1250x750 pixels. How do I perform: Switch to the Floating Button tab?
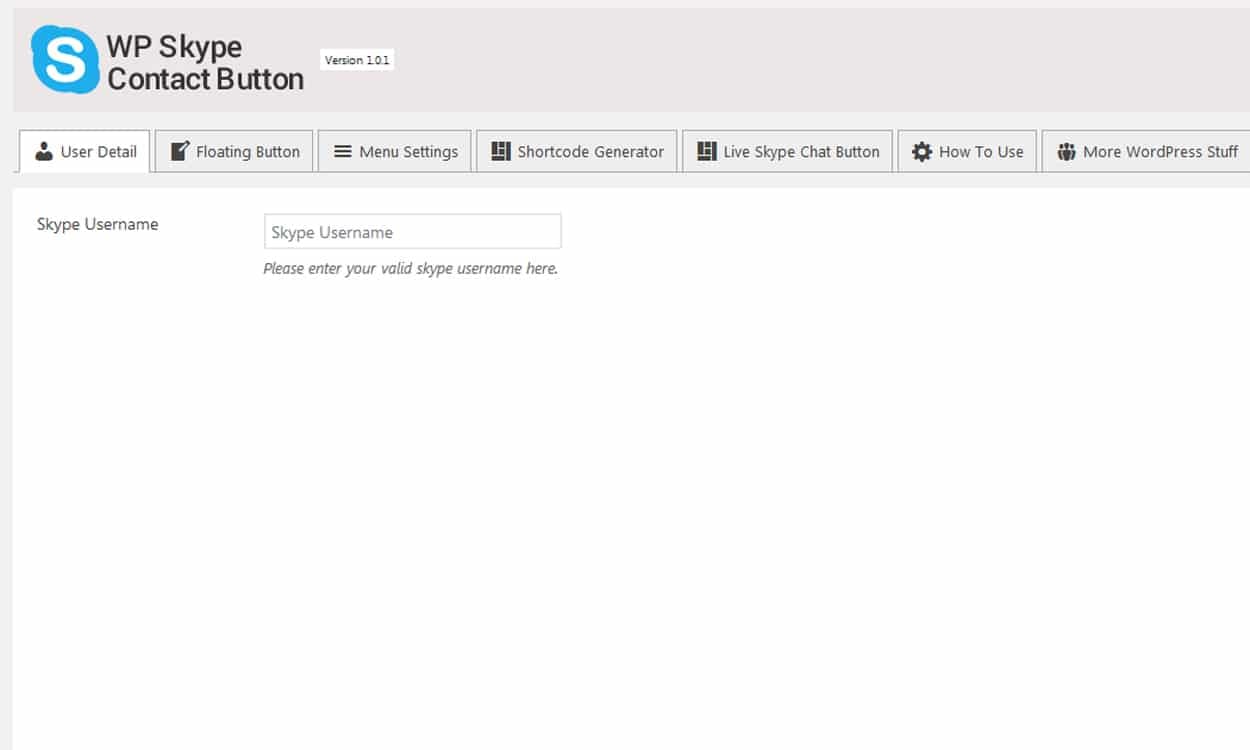[234, 151]
